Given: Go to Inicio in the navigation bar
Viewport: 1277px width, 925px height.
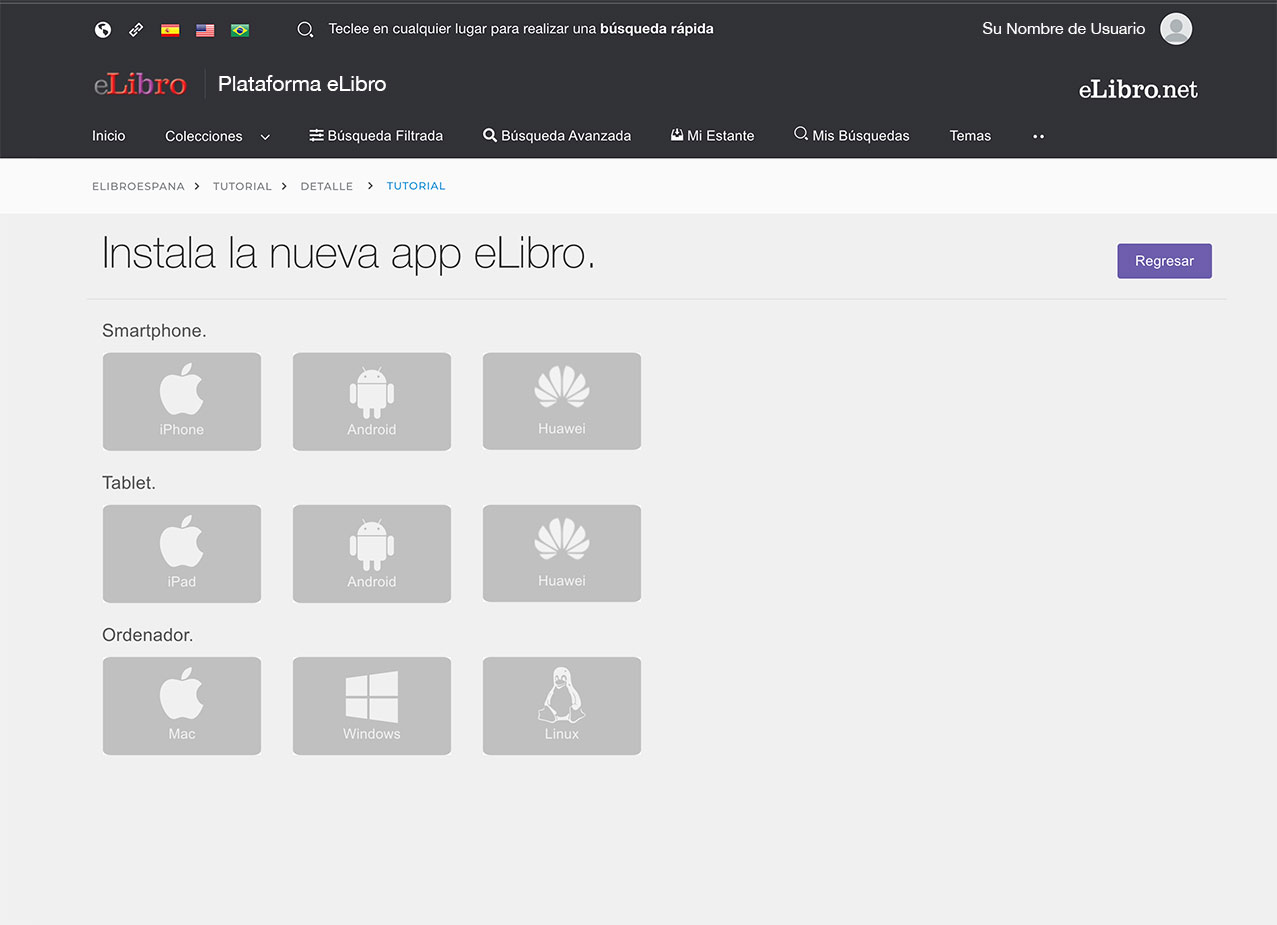Looking at the screenshot, I should [109, 136].
